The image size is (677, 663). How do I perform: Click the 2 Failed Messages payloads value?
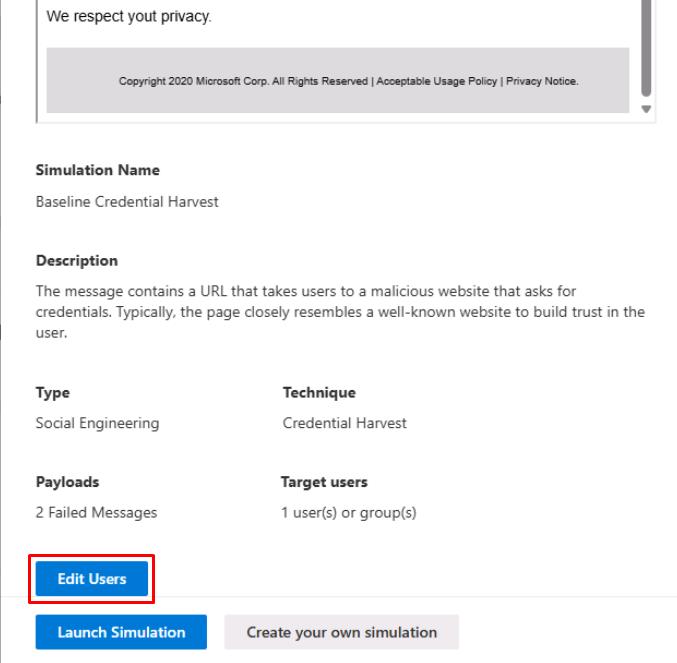click(96, 513)
